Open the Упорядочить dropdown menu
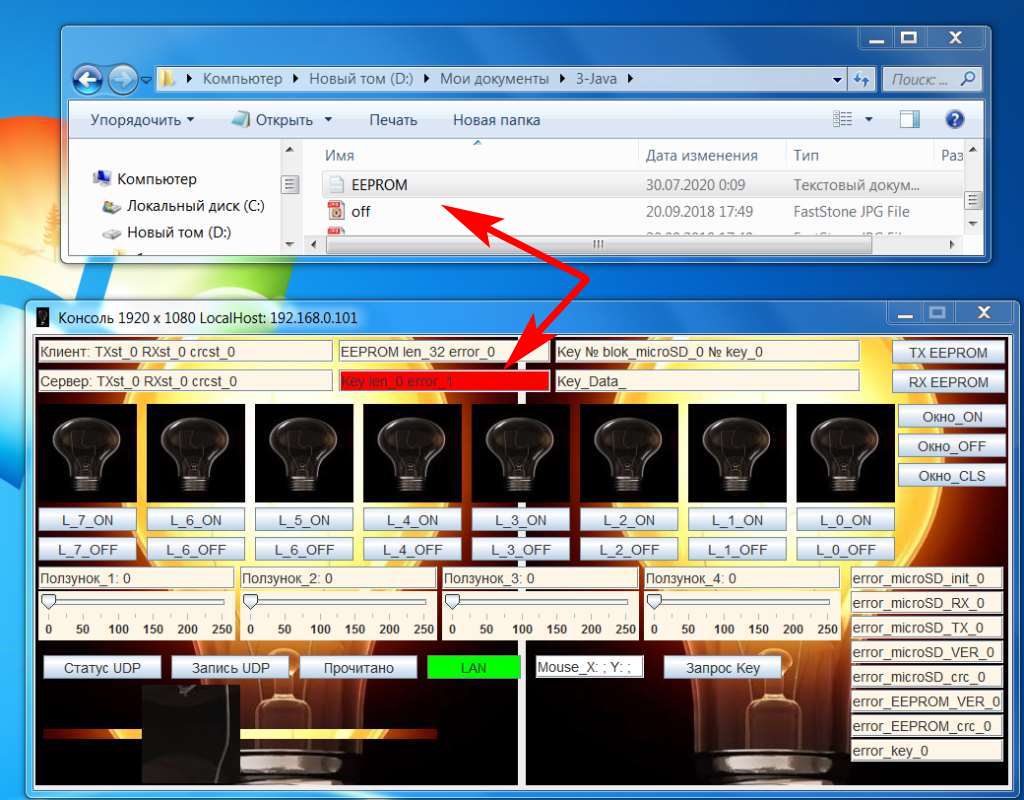The image size is (1024, 800). point(142,120)
